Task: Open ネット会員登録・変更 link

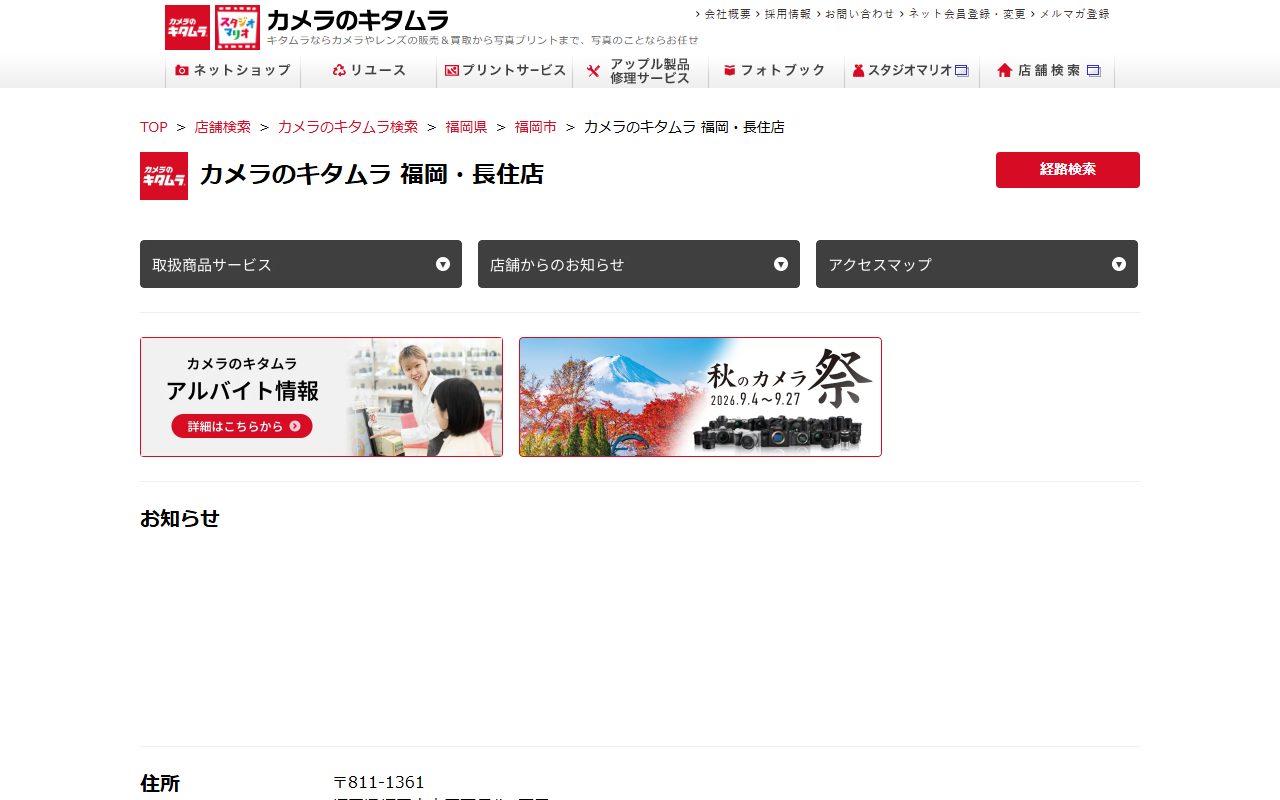Action: (x=966, y=14)
